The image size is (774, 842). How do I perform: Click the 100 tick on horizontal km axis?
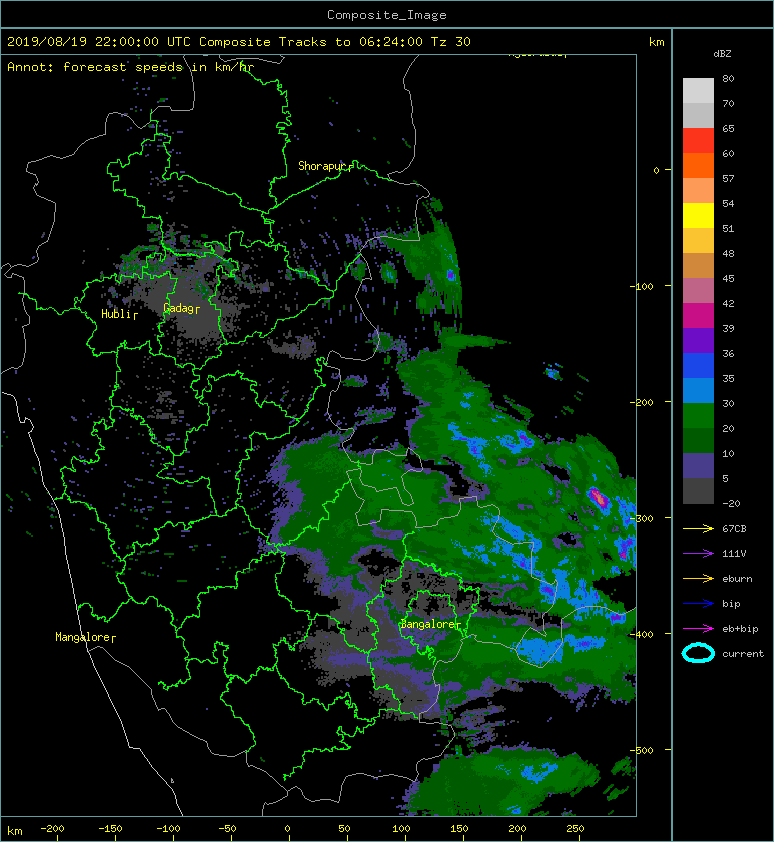tap(401, 829)
